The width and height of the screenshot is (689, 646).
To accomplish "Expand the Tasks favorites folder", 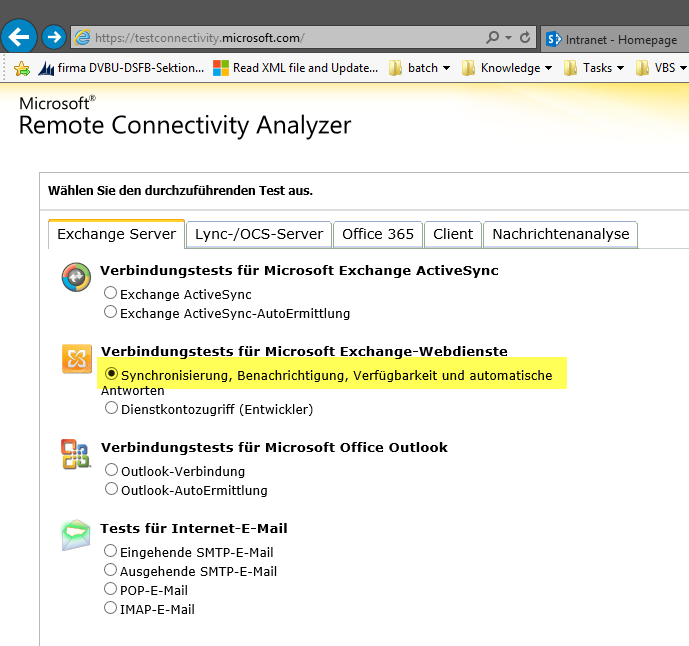I will [594, 68].
